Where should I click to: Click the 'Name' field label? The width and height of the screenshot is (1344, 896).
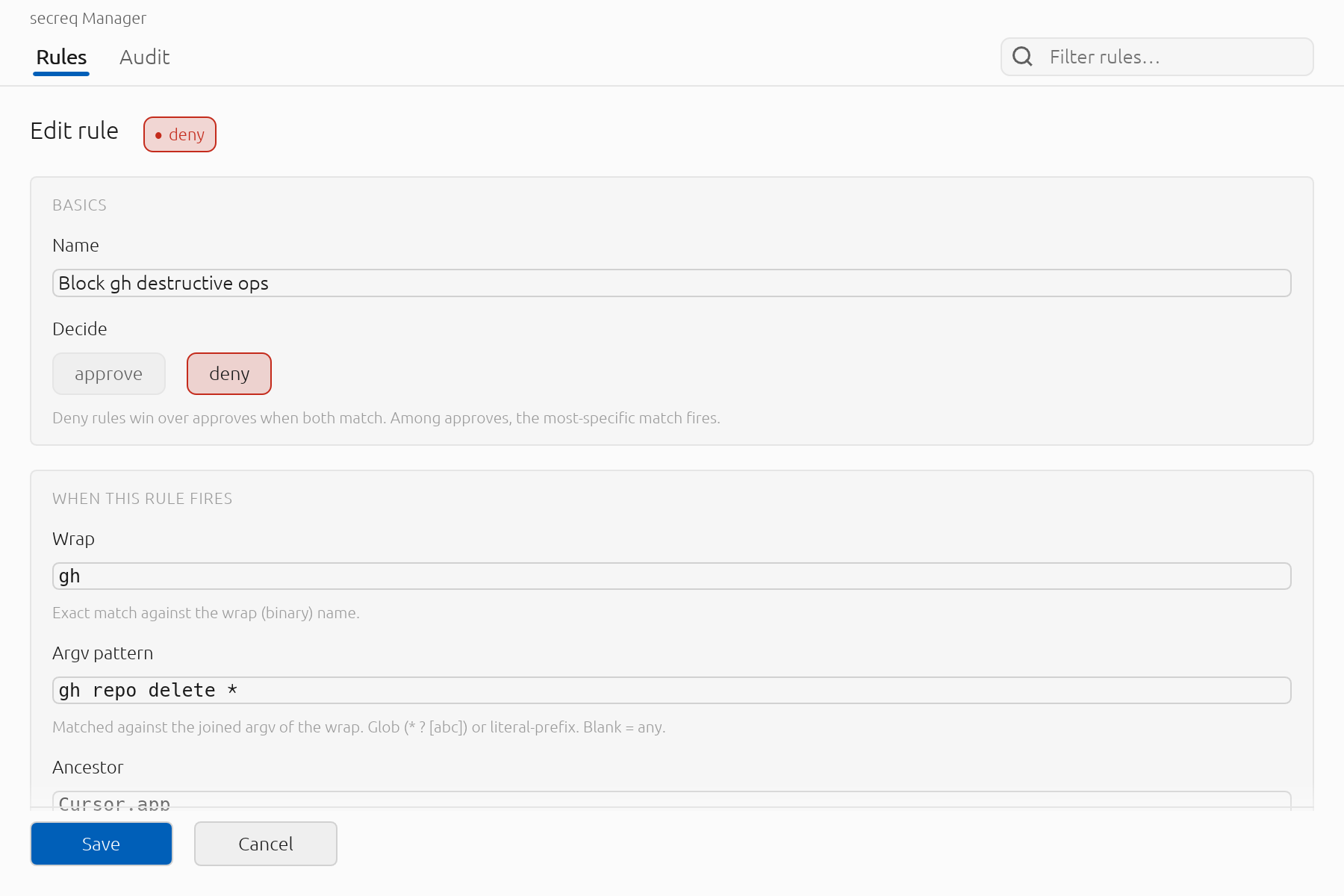76,246
